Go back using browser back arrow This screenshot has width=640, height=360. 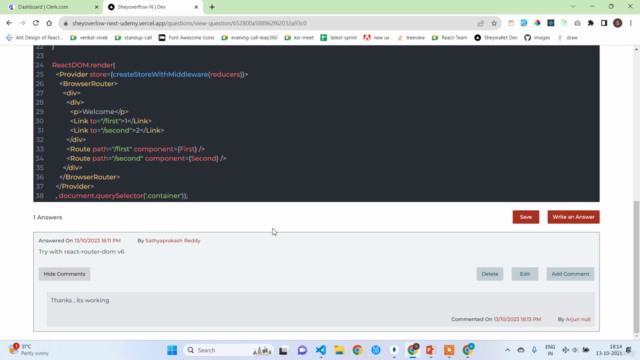[x=9, y=23]
